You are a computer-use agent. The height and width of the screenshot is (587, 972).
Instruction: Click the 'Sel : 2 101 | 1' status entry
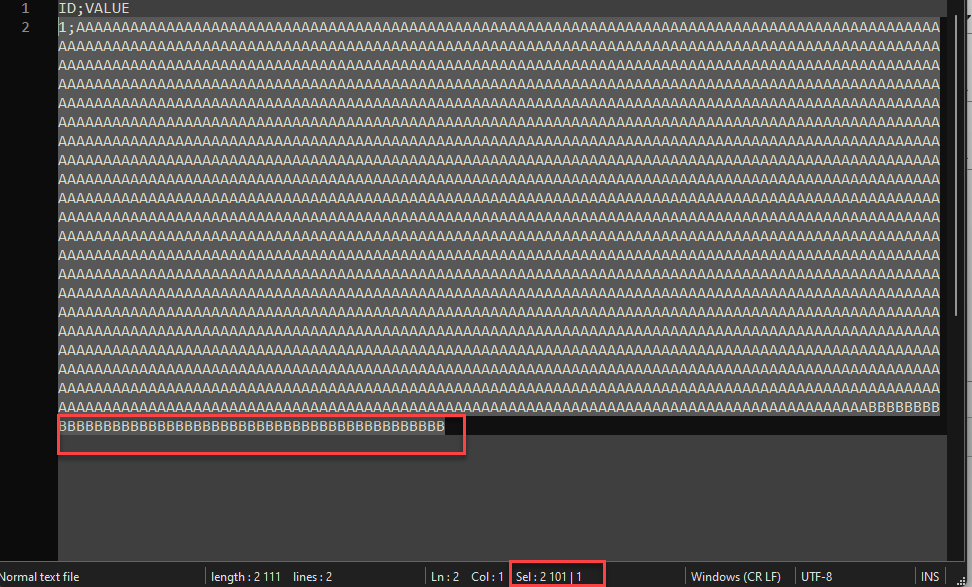pos(549,576)
